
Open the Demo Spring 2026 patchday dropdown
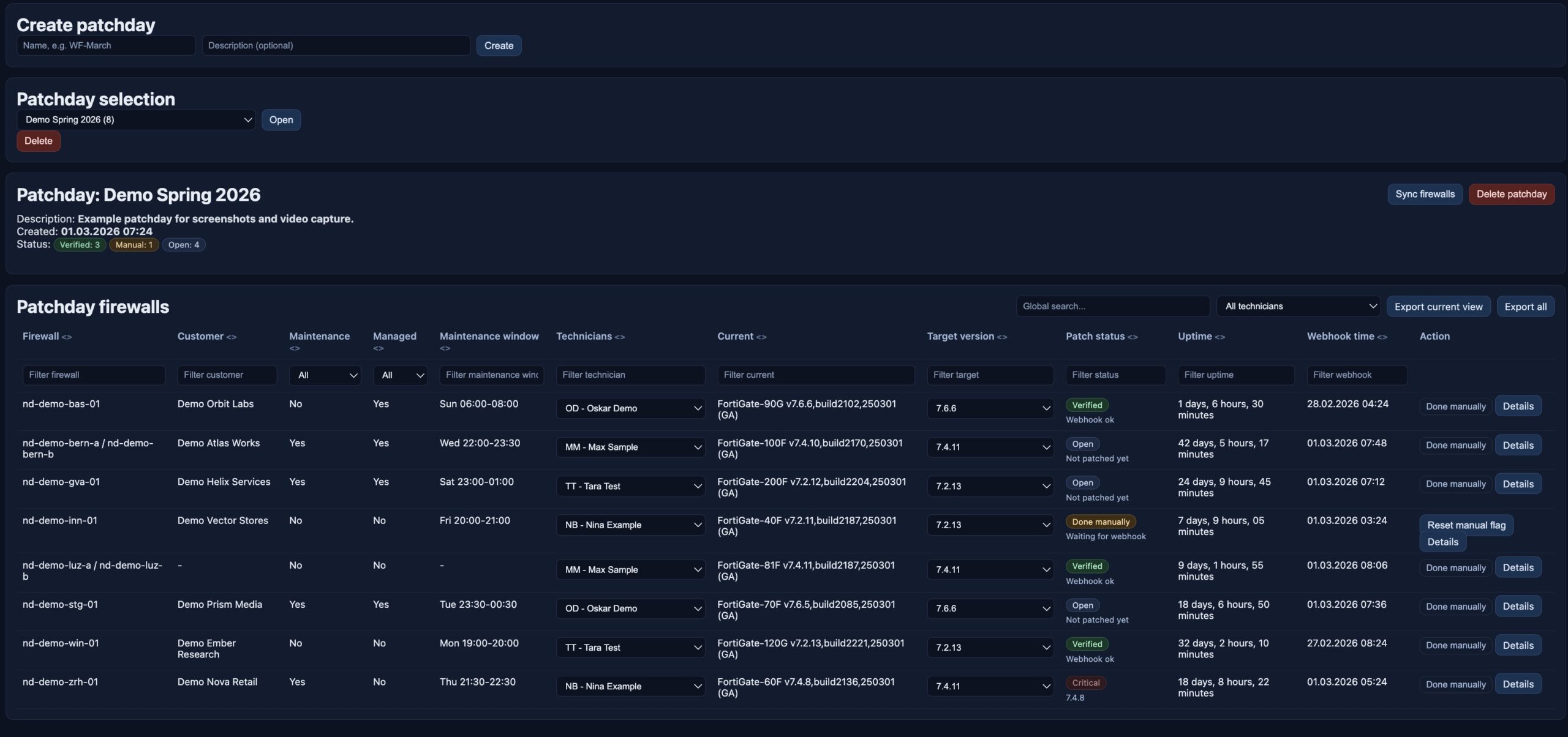click(x=136, y=120)
